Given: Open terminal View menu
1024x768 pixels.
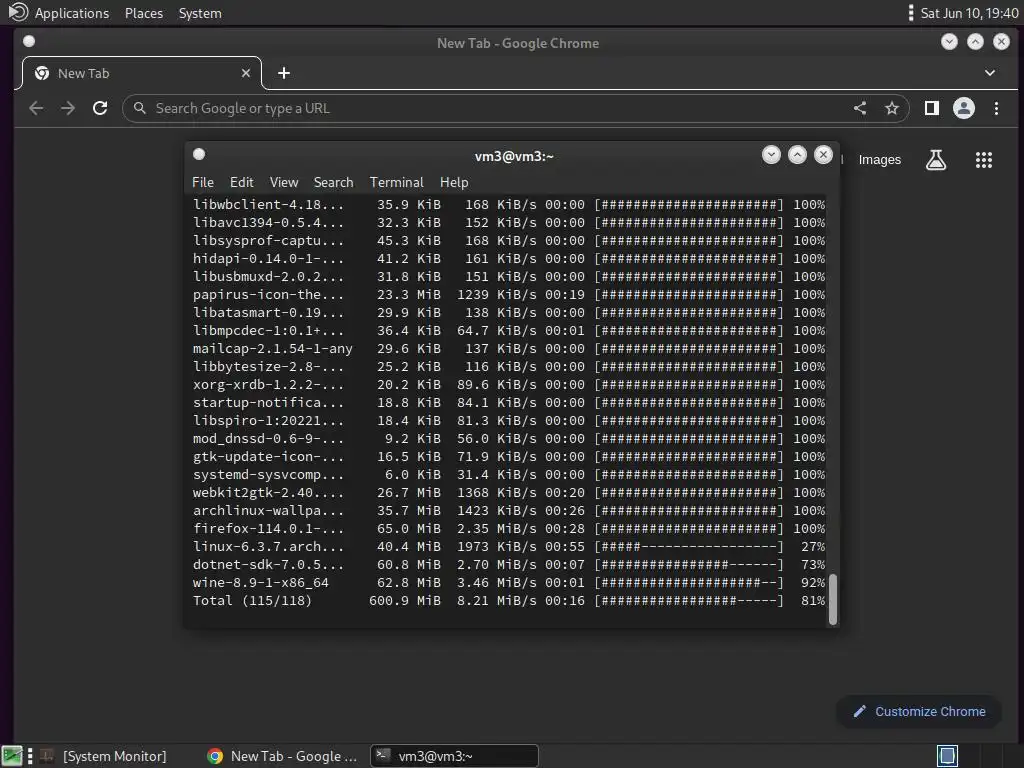Looking at the screenshot, I should [284, 182].
